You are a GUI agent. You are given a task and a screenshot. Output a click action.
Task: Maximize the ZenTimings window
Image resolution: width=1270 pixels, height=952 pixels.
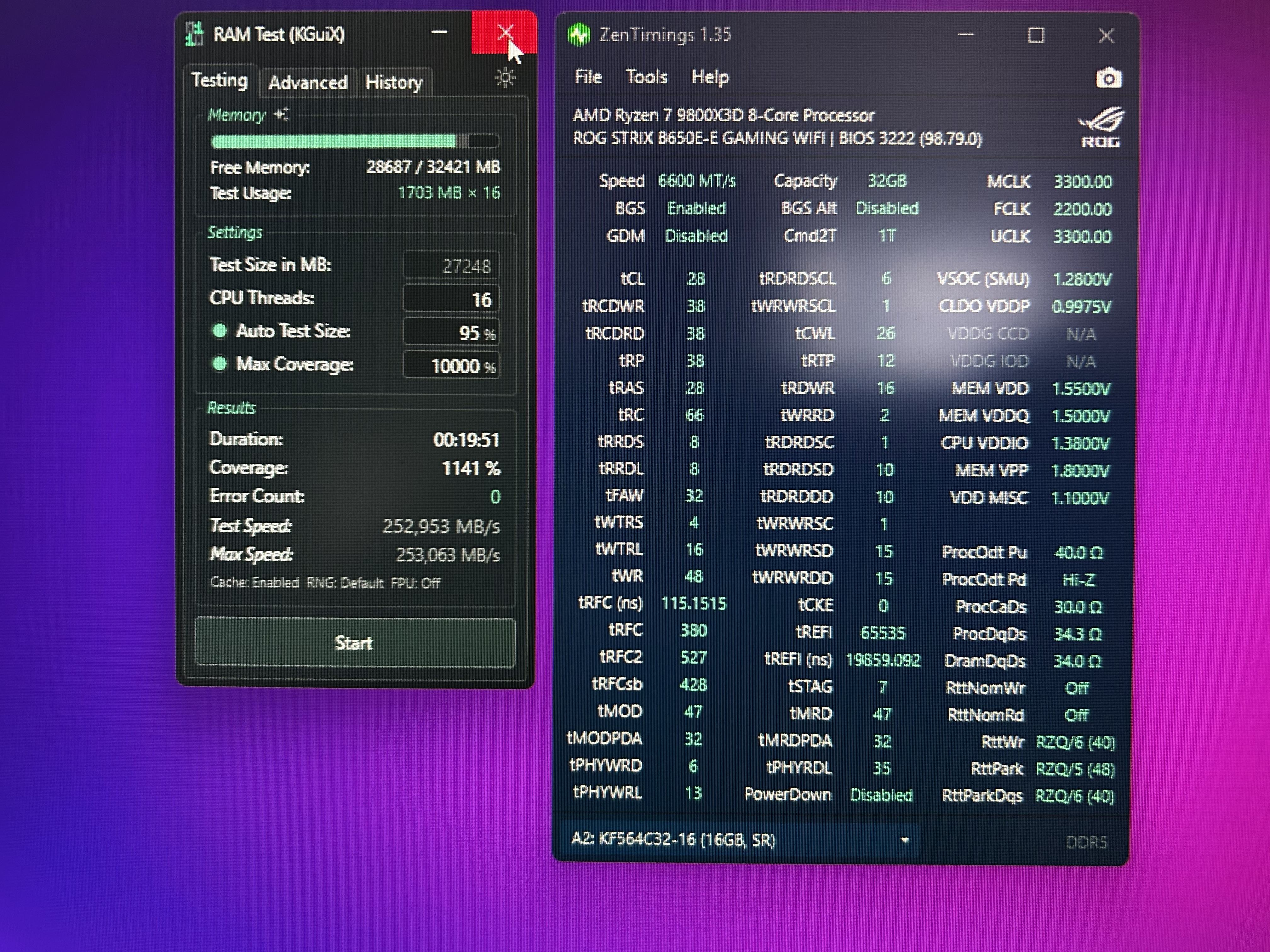pos(1036,36)
